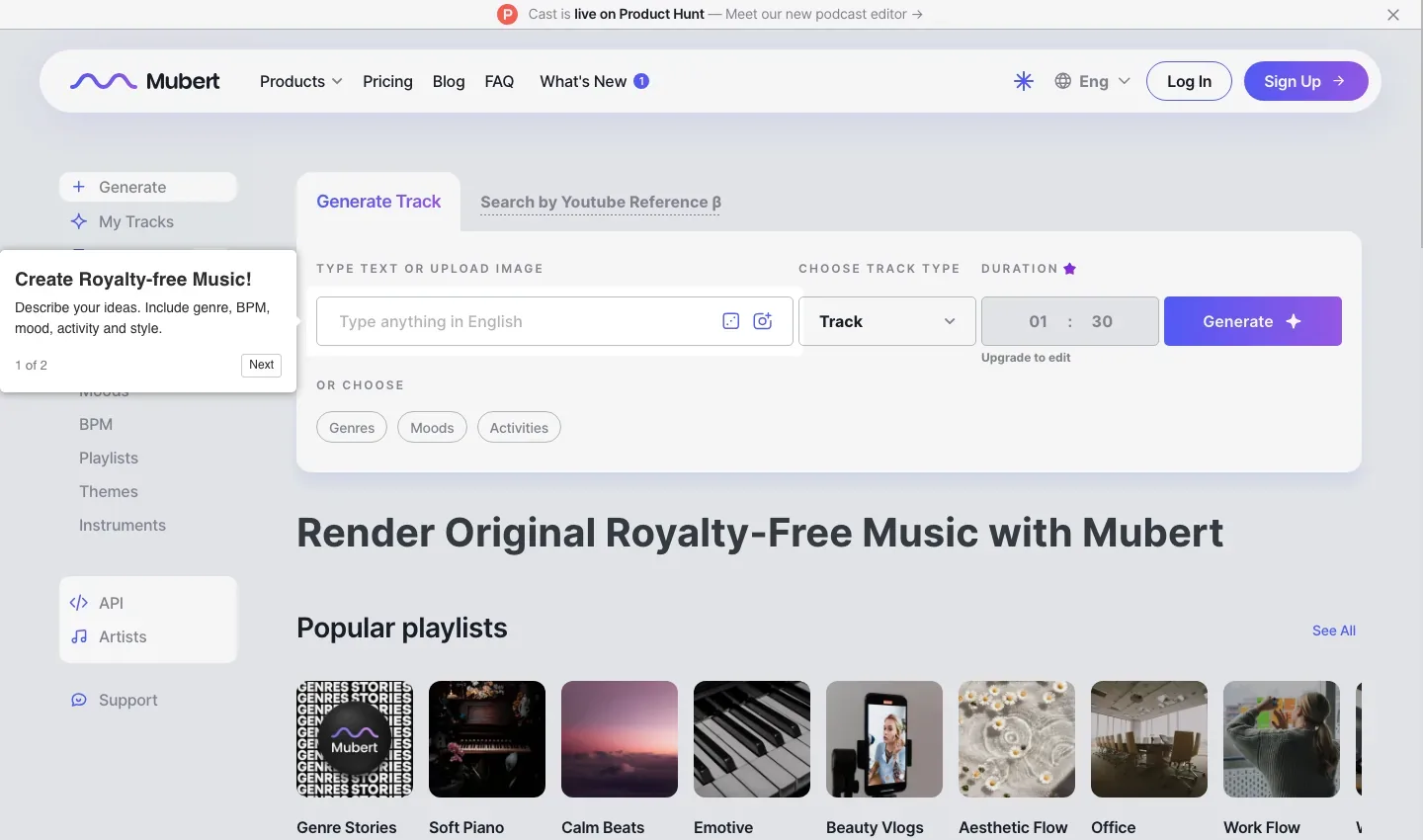1423x840 pixels.
Task: Click the Mubert logo in the header
Action: coord(145,81)
